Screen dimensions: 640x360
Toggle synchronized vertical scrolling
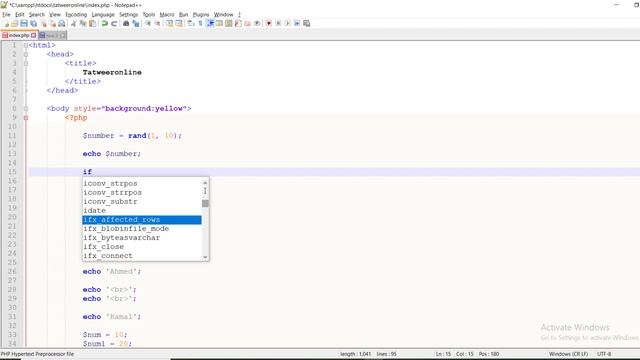coord(169,24)
